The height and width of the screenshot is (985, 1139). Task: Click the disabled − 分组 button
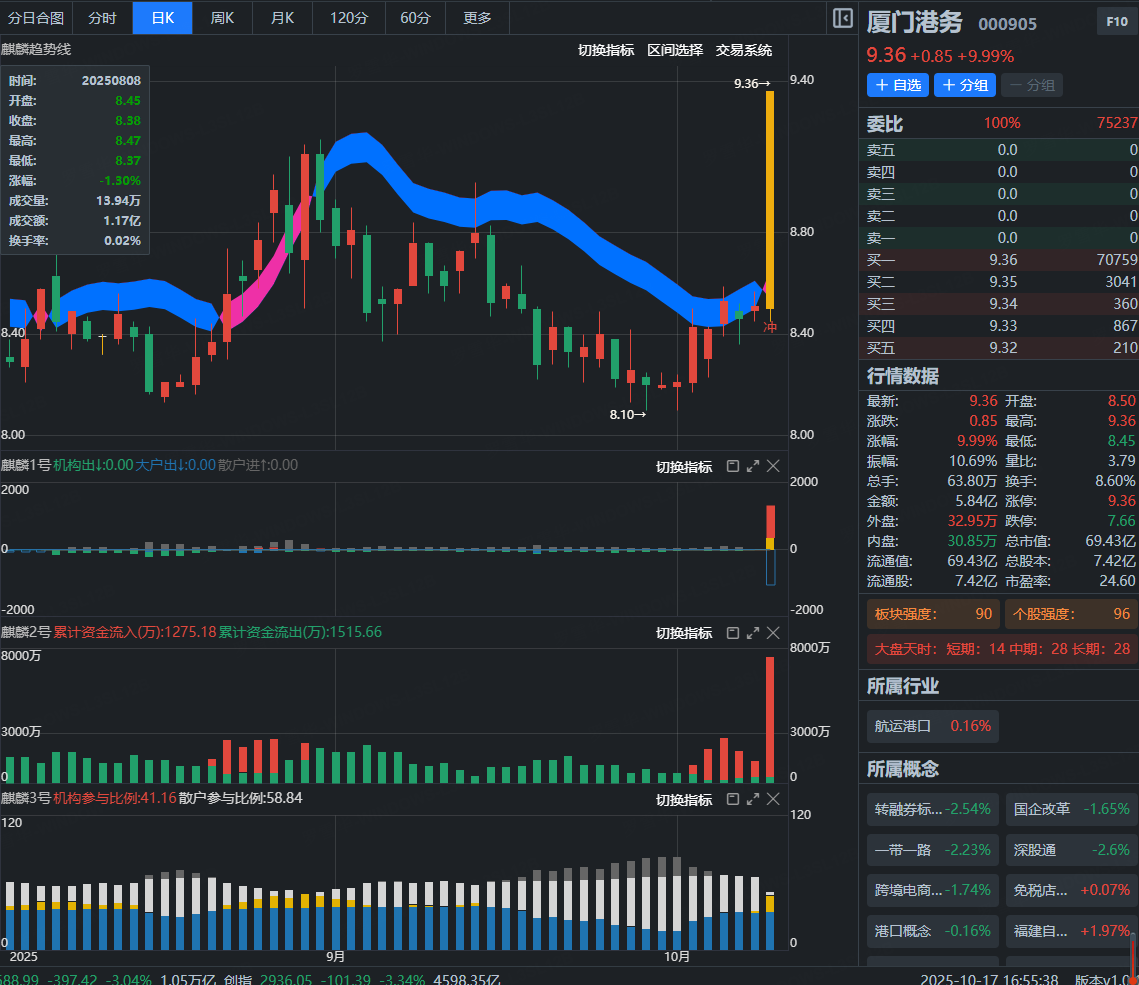coord(1032,85)
